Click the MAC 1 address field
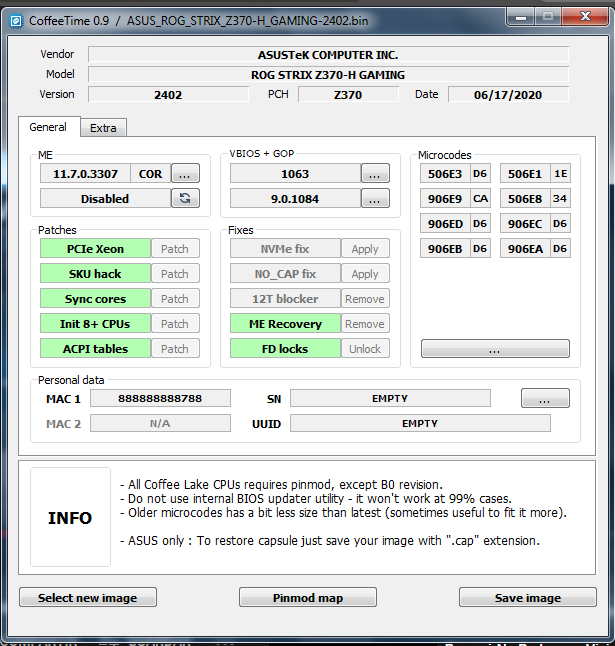The width and height of the screenshot is (615, 646). (x=160, y=398)
